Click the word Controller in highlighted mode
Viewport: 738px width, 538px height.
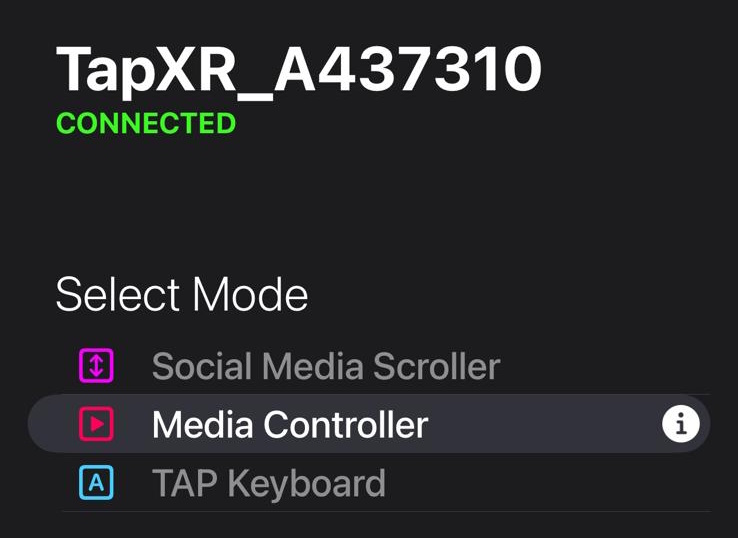click(345, 425)
